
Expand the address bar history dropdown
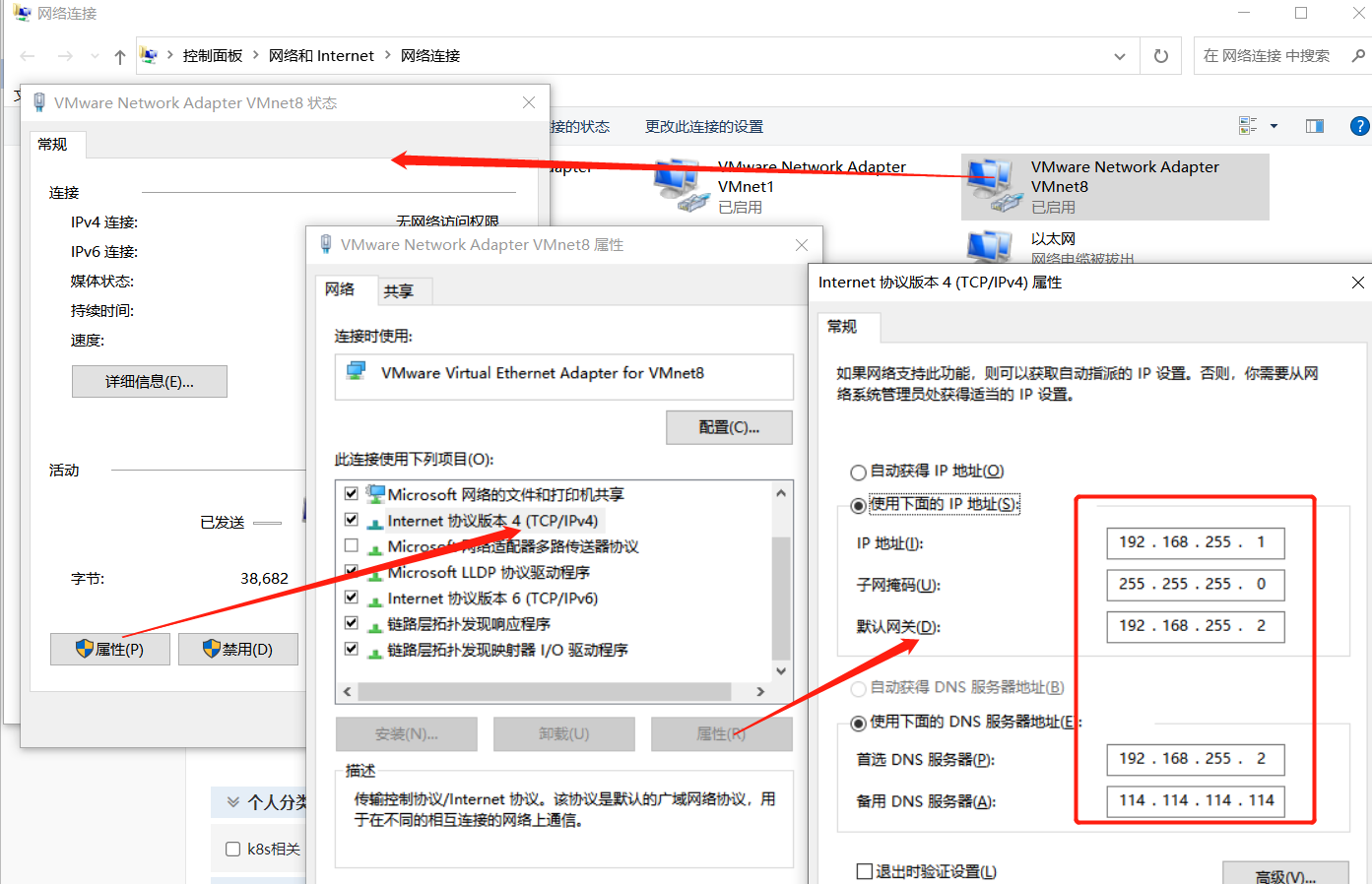click(1120, 56)
